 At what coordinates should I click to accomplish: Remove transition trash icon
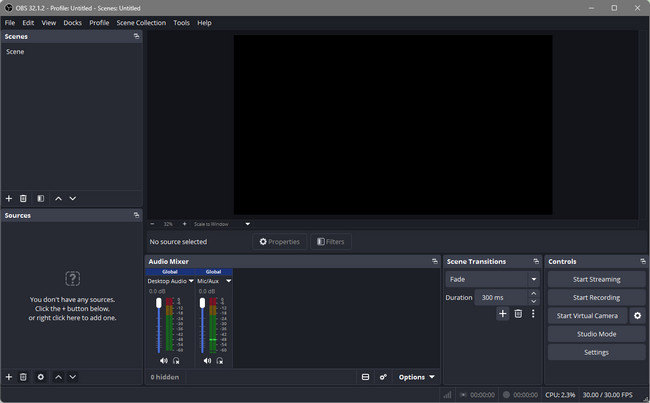(518, 313)
